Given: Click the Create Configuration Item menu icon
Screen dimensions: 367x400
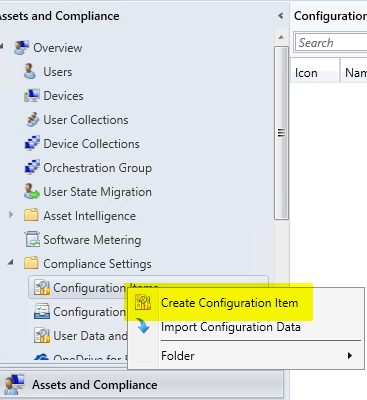Looking at the screenshot, I should (143, 303).
